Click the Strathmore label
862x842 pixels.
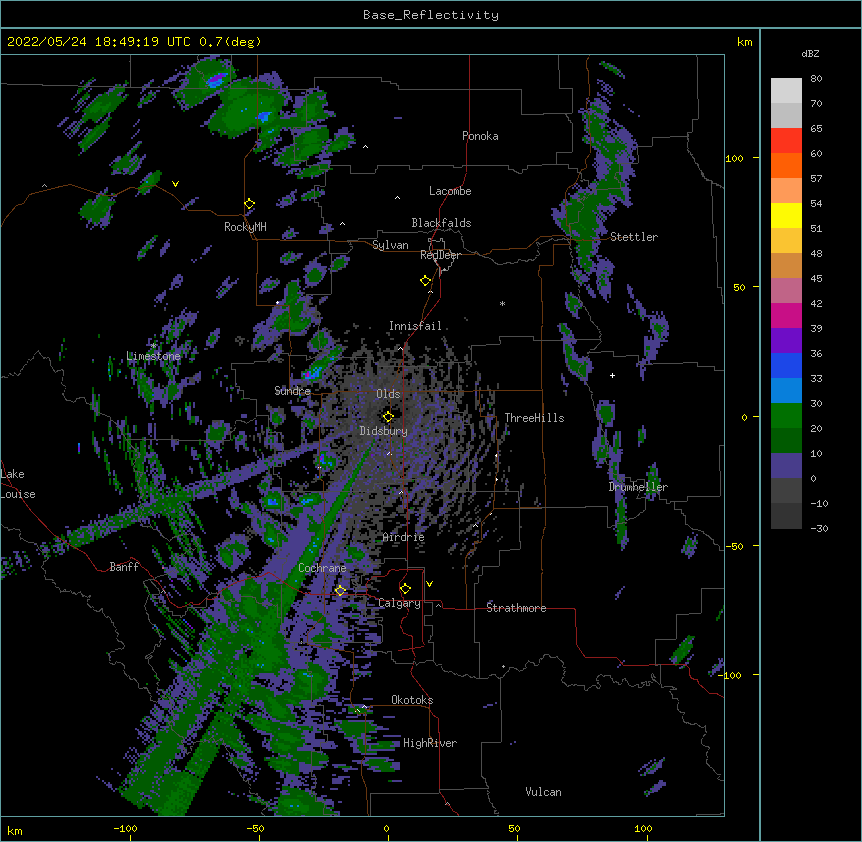tap(516, 608)
